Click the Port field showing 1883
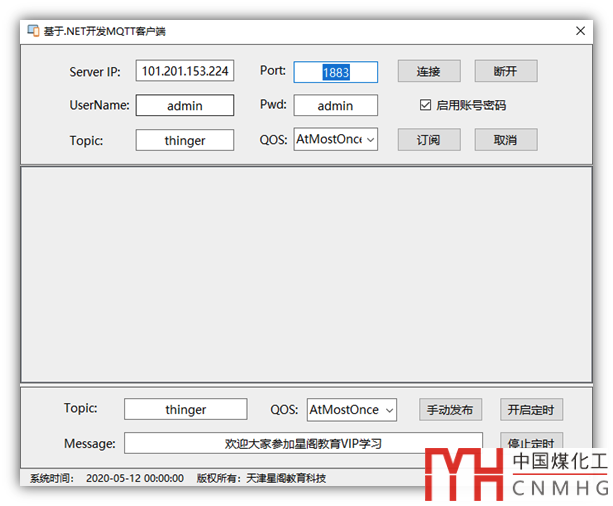The height and width of the screenshot is (506, 613). coord(335,72)
